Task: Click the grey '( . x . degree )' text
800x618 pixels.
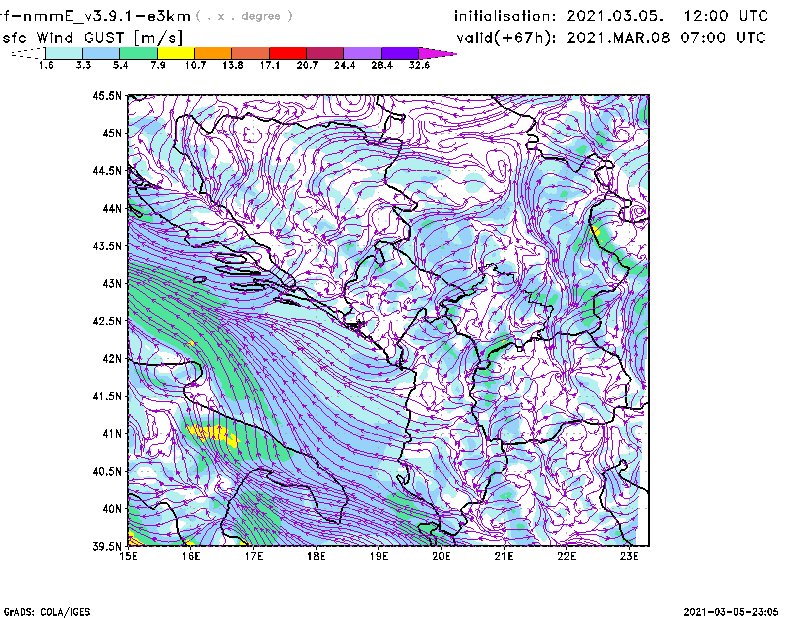Action: (x=244, y=16)
